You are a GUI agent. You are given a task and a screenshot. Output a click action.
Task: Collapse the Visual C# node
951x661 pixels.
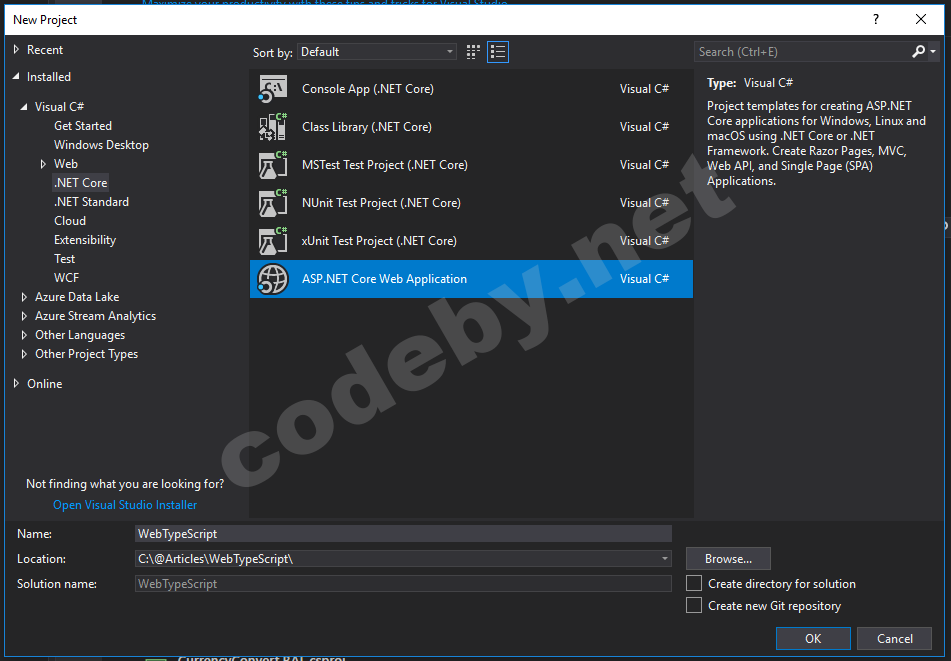coord(24,107)
